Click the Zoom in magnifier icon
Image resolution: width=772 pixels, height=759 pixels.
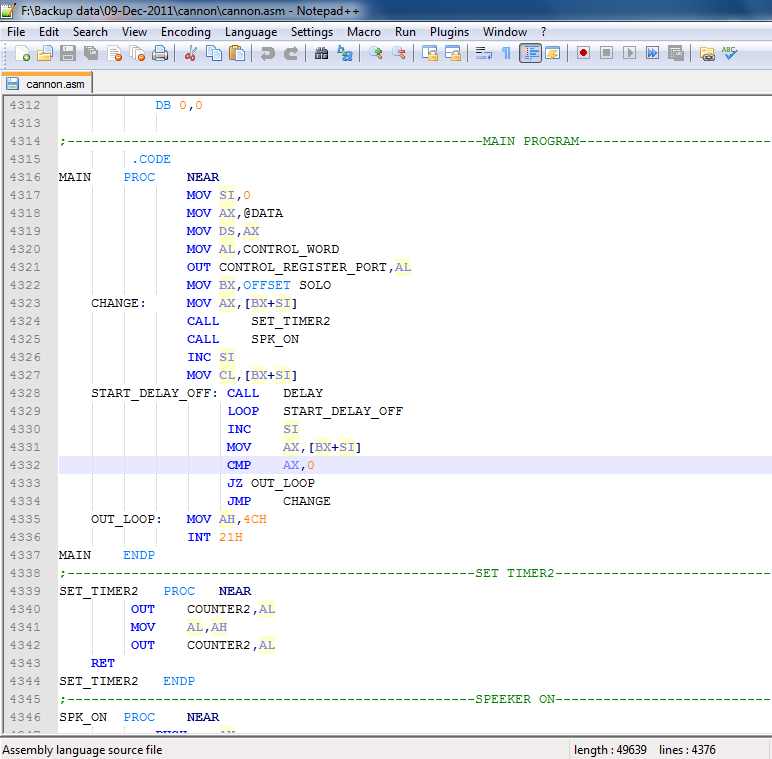(376, 53)
